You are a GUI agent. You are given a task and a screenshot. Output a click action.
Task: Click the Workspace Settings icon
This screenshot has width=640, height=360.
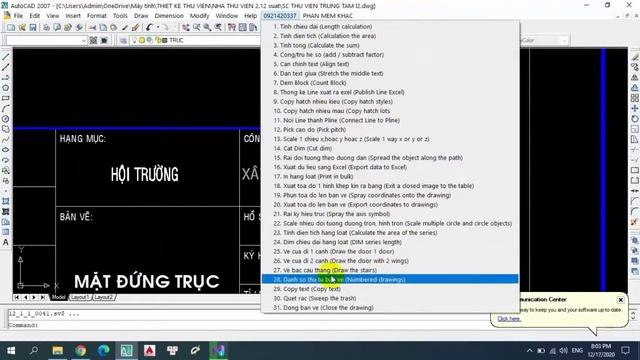pyautogui.click(x=93, y=40)
